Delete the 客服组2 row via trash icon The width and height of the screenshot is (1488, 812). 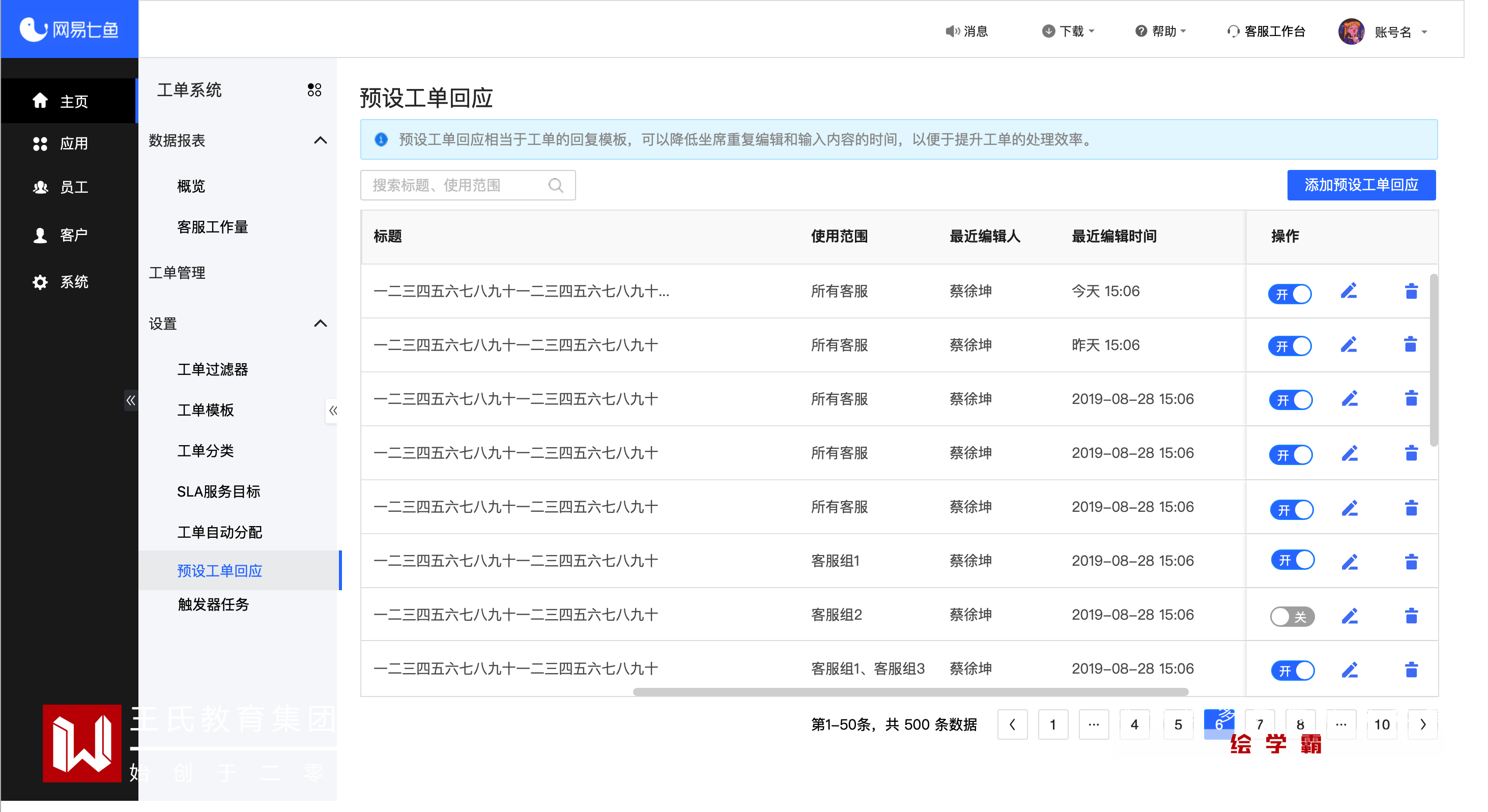tap(1411, 616)
